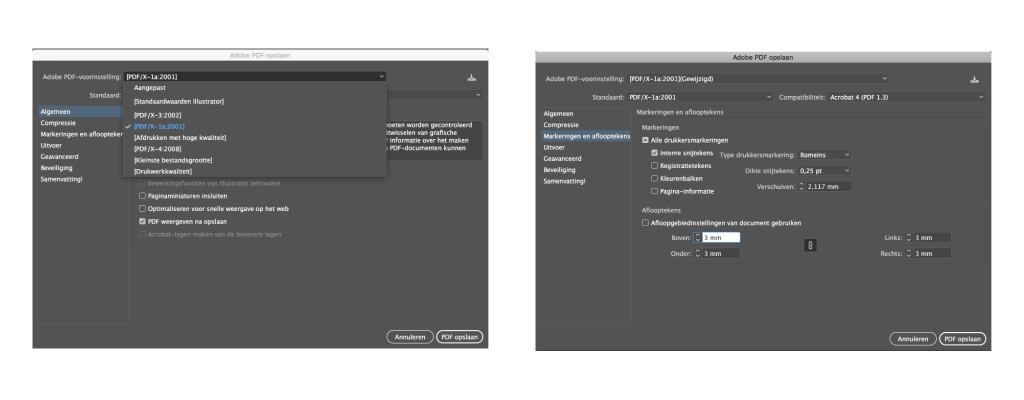Screen dimensions: 1024x400
Task: Toggle Alle drukkersmarkeringen checkbox
Action: click(x=645, y=140)
